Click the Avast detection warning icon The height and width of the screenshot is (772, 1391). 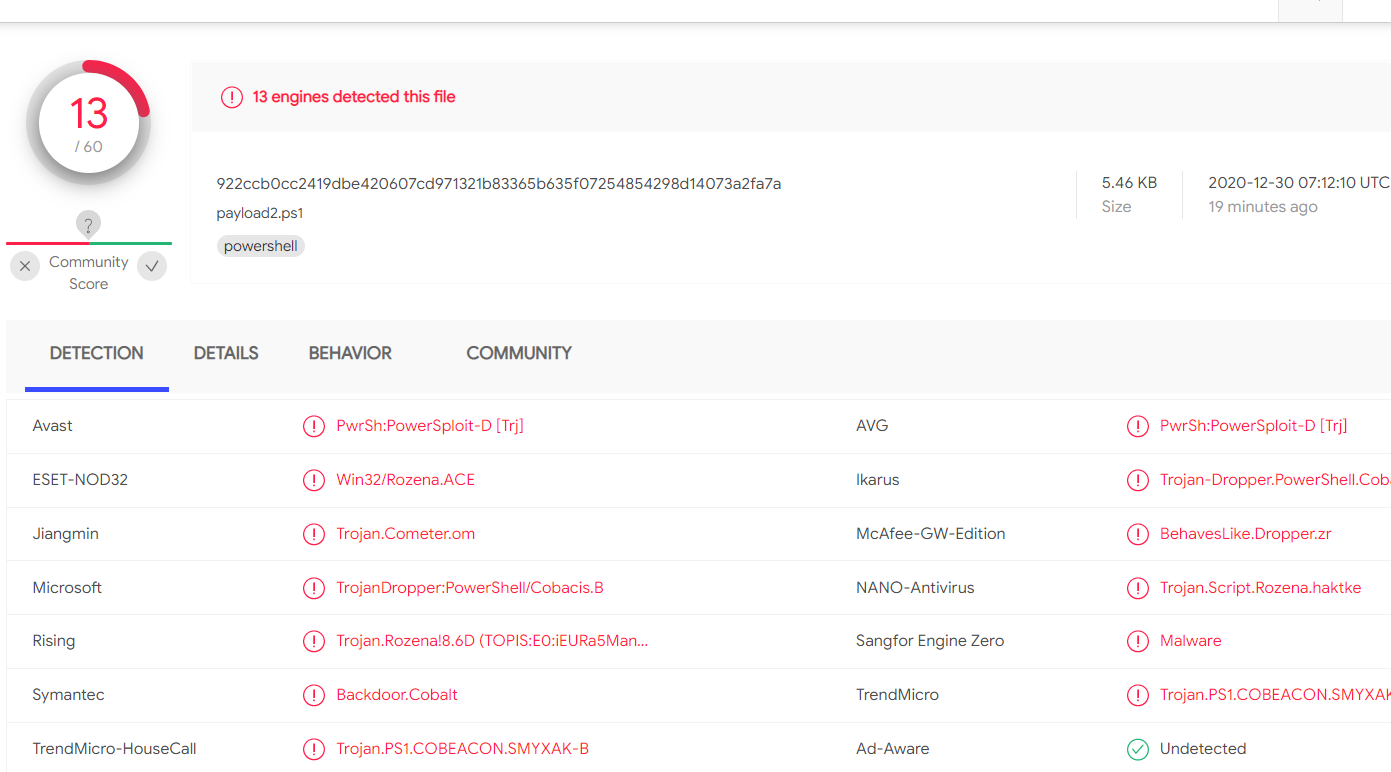click(314, 426)
